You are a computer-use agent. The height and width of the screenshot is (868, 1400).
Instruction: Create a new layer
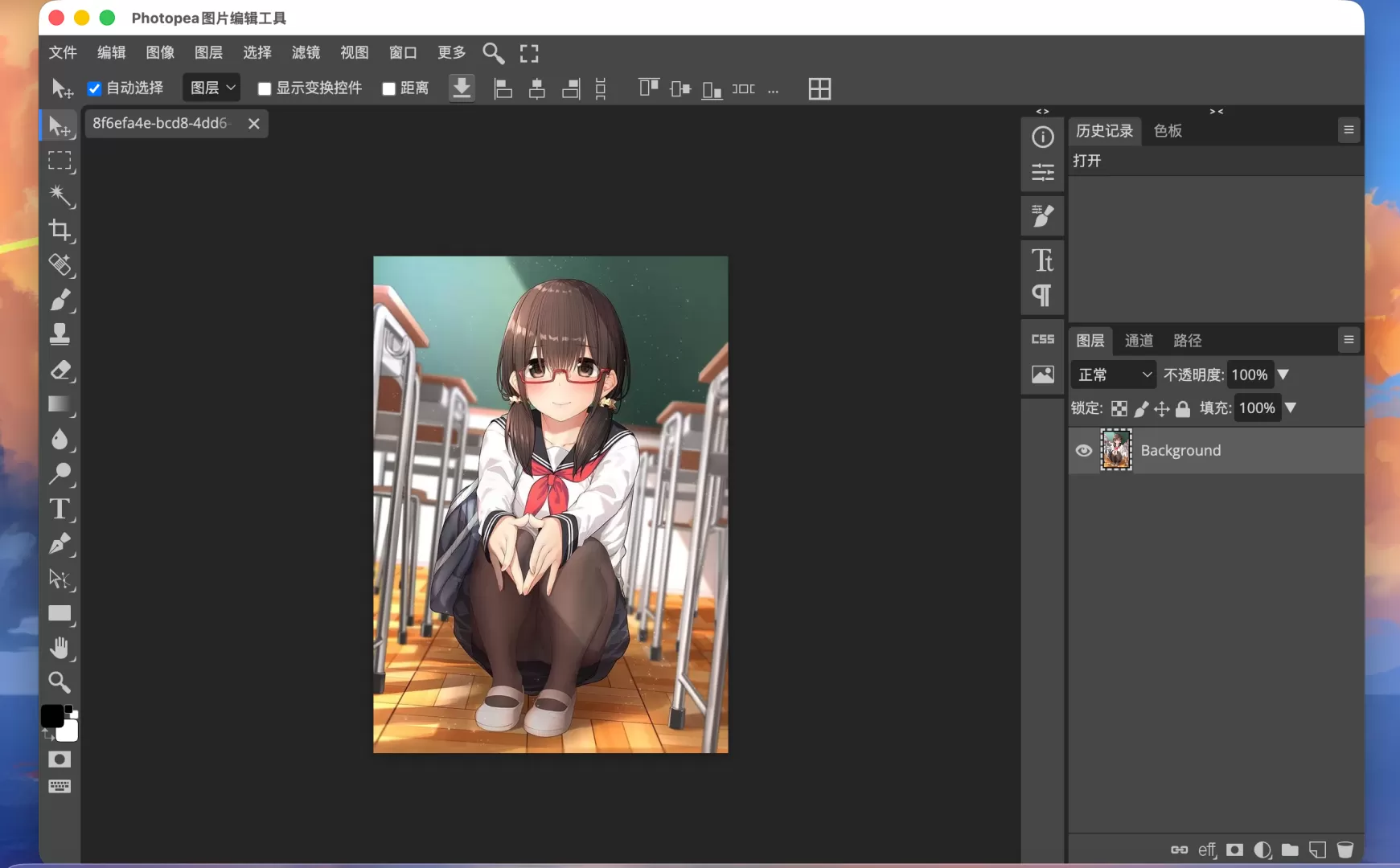(x=1316, y=850)
